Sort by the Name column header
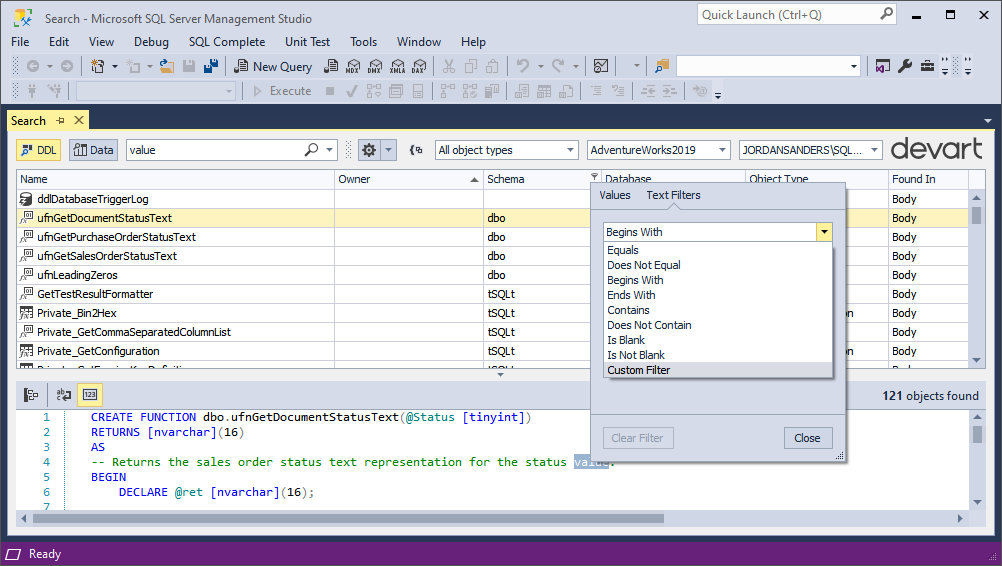The width and height of the screenshot is (1002, 566). coord(175,179)
